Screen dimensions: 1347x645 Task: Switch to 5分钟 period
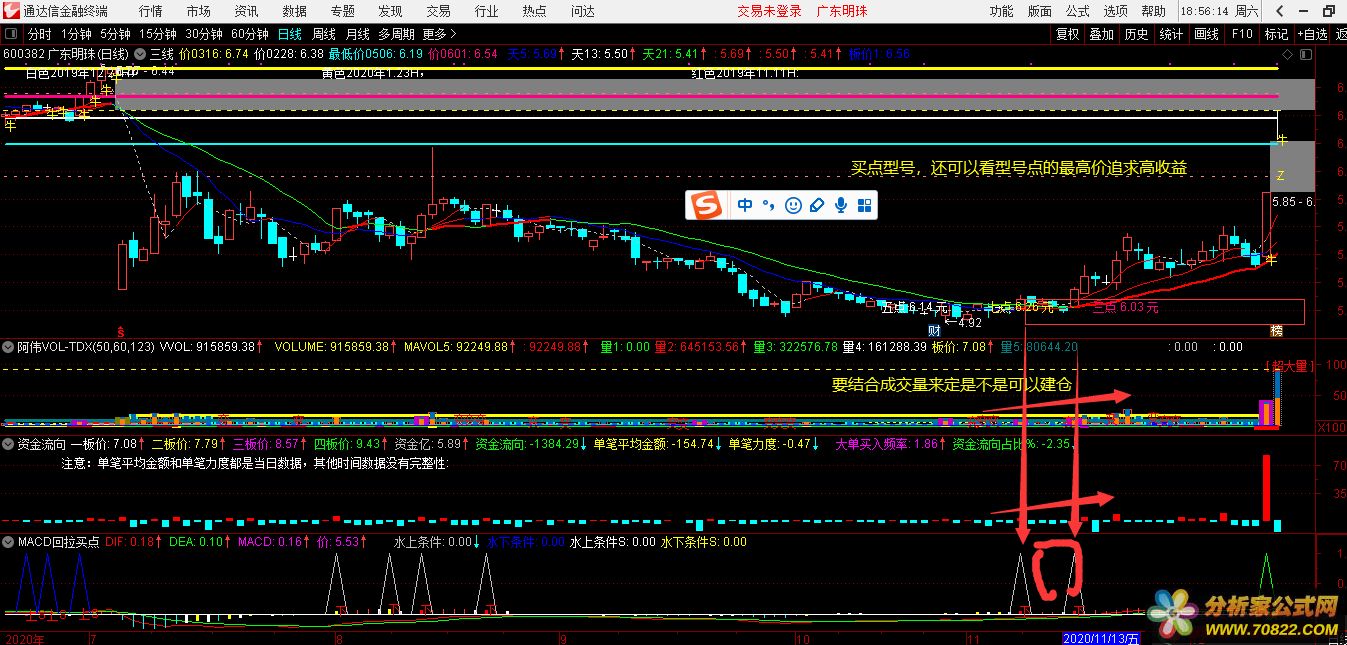pyautogui.click(x=115, y=34)
